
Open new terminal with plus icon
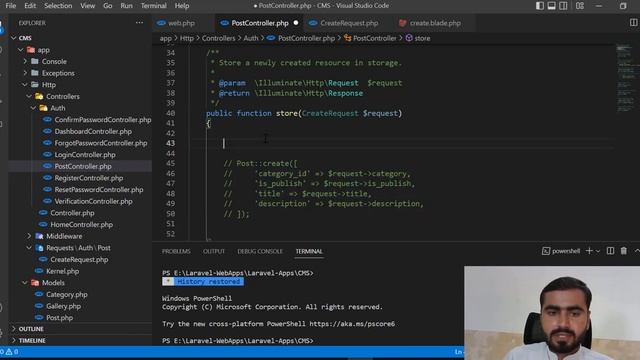coord(589,251)
